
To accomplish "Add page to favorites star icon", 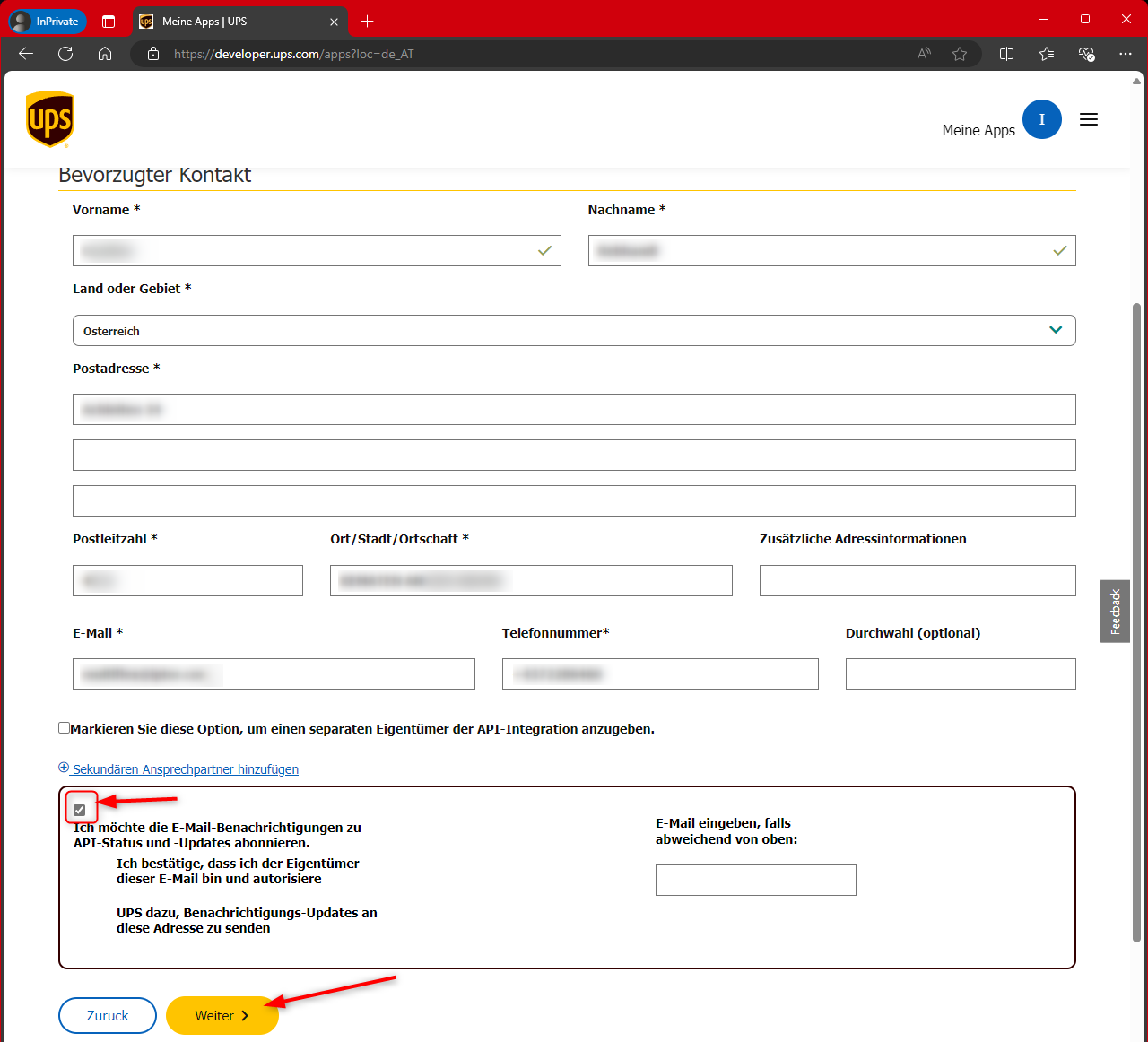I will coord(960,54).
